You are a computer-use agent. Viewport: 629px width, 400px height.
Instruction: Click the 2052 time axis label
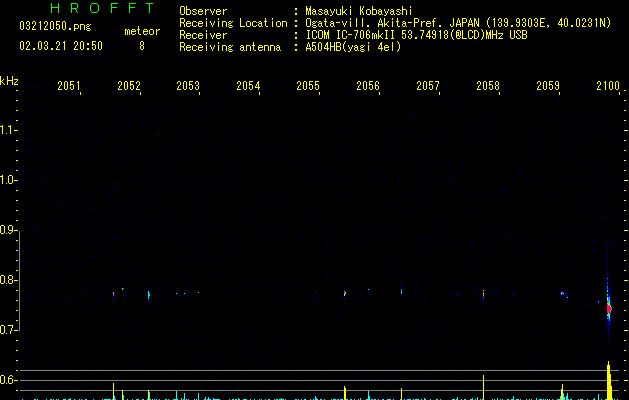click(x=129, y=86)
